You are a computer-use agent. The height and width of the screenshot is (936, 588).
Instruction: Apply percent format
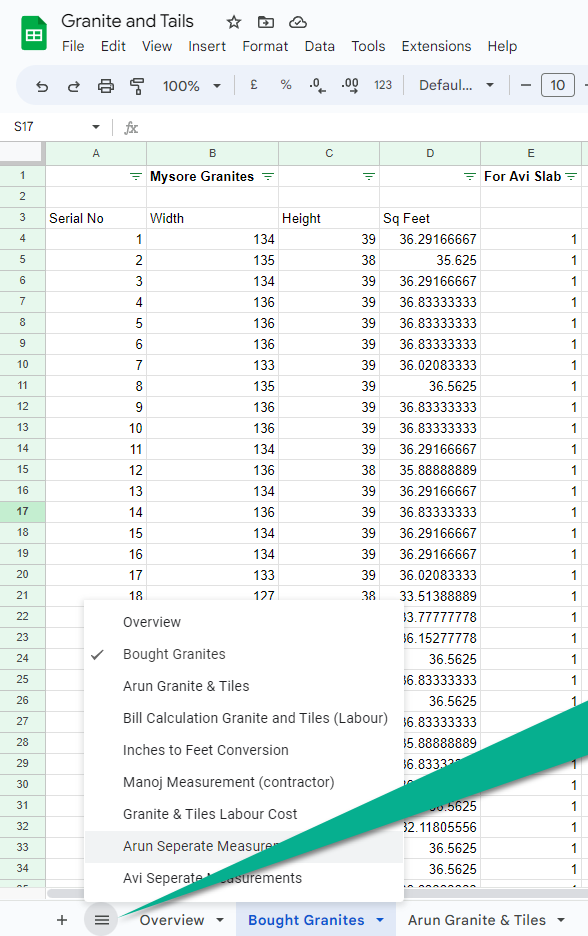coord(286,85)
